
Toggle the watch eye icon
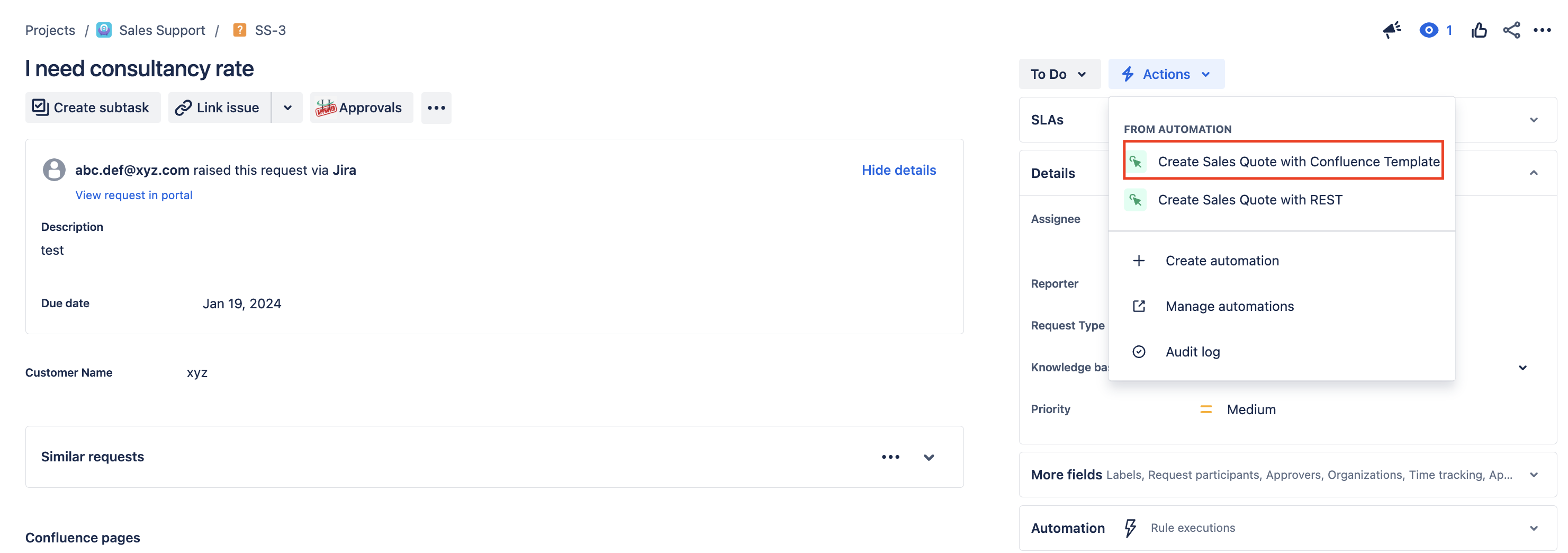tap(1428, 30)
